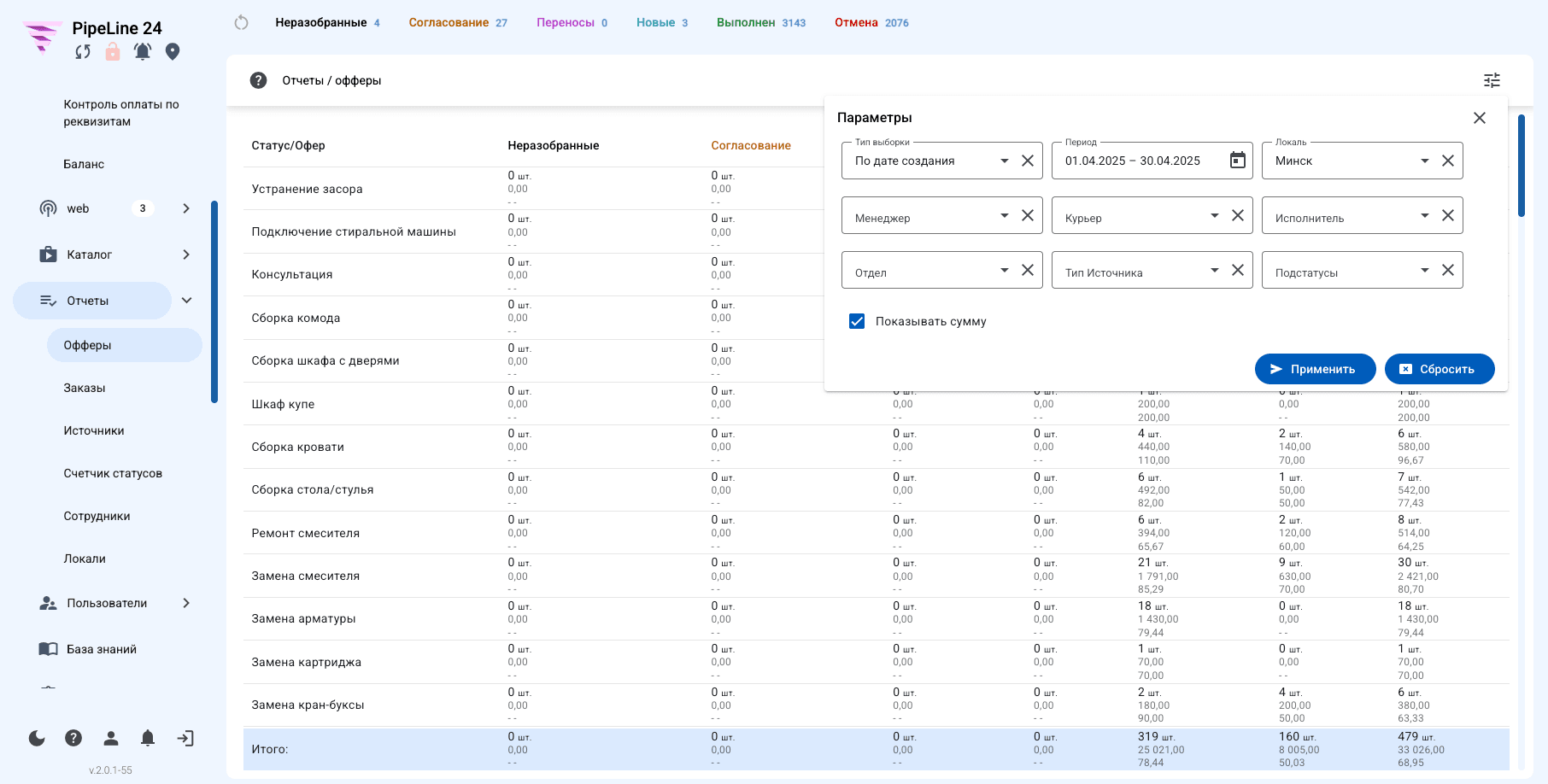
Task: Toggle the filter settings sliders icon
Action: click(x=1492, y=80)
